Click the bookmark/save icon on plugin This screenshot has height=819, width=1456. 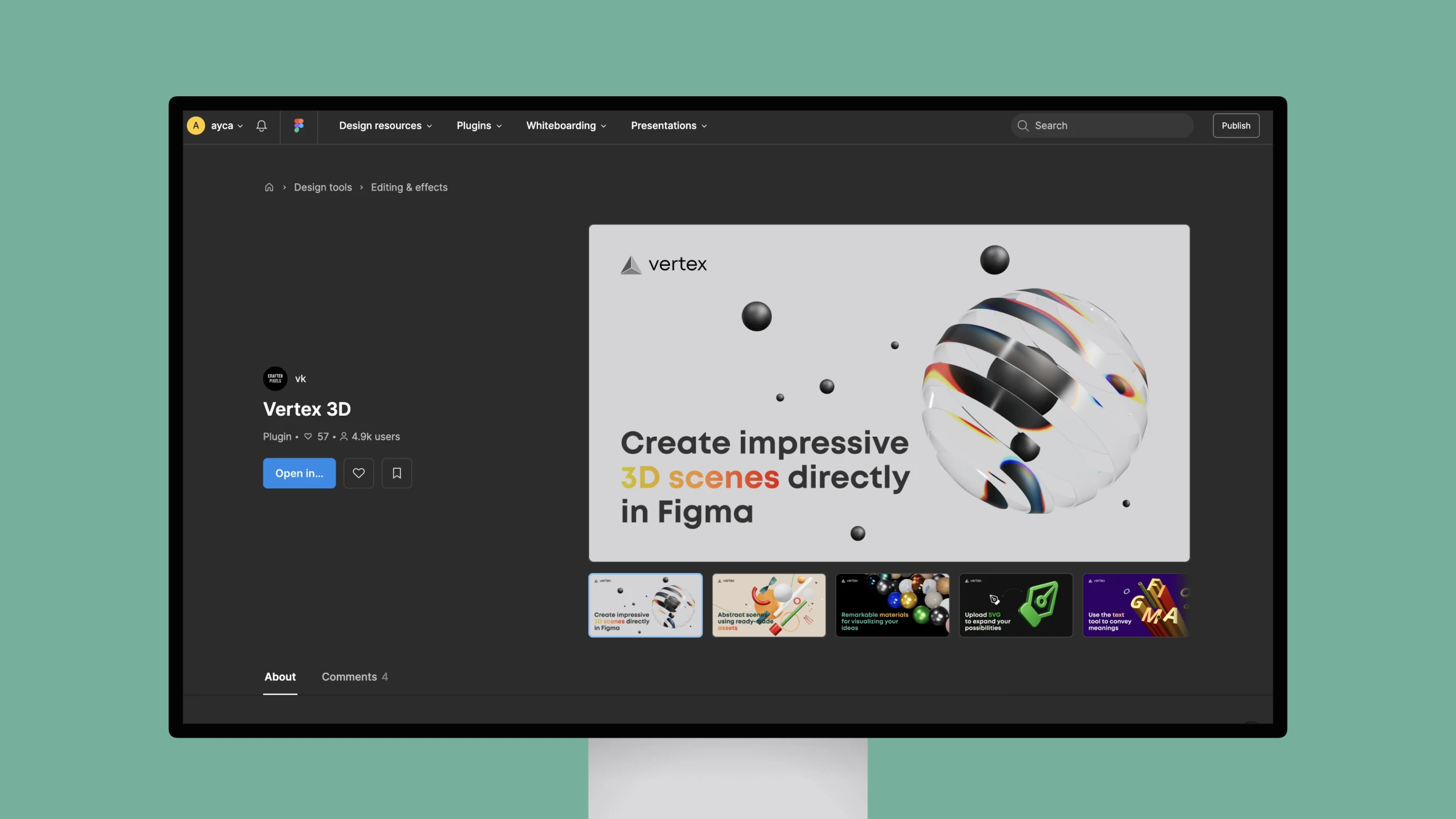[x=396, y=473]
